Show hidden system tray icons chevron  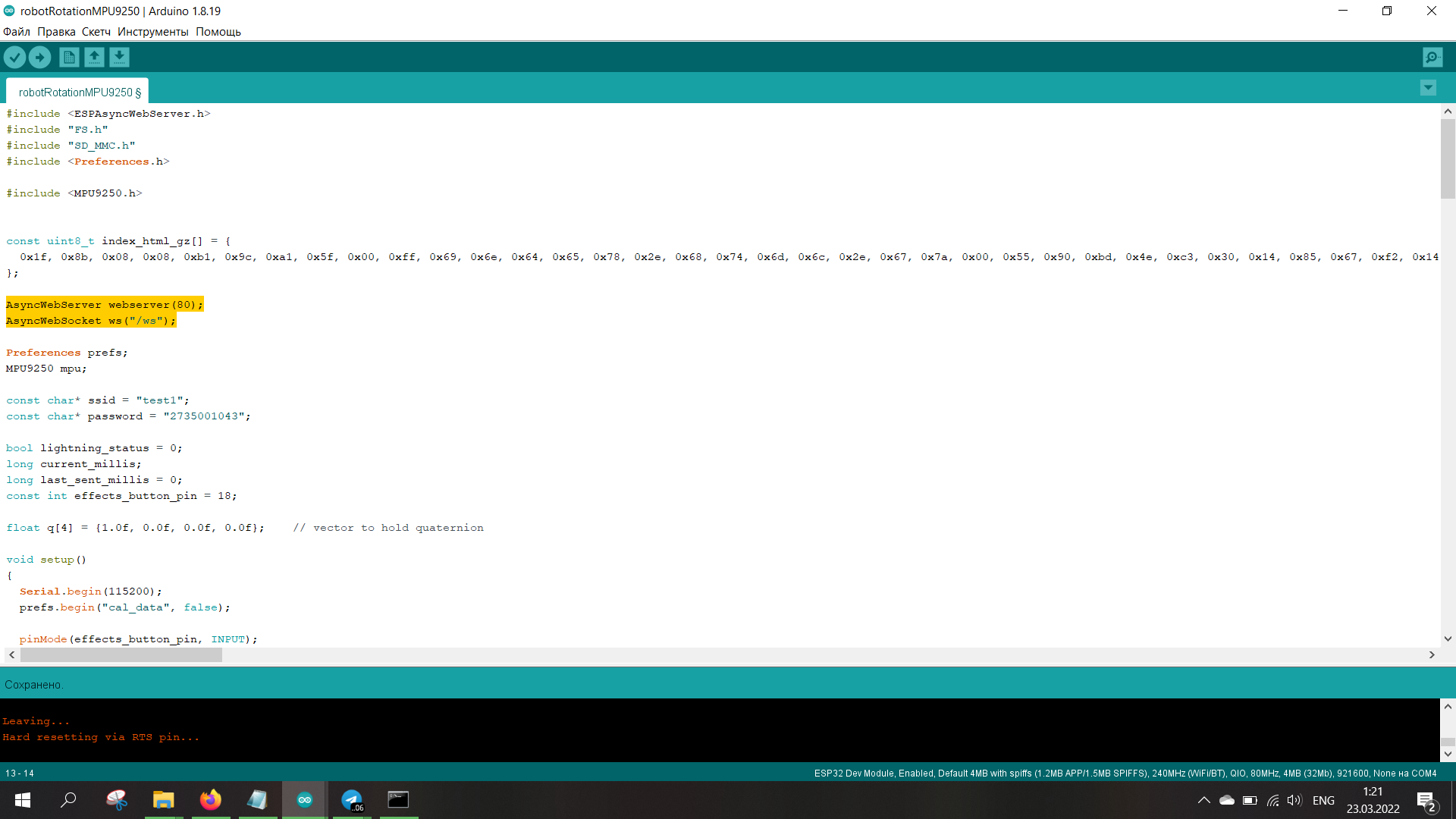click(1203, 800)
